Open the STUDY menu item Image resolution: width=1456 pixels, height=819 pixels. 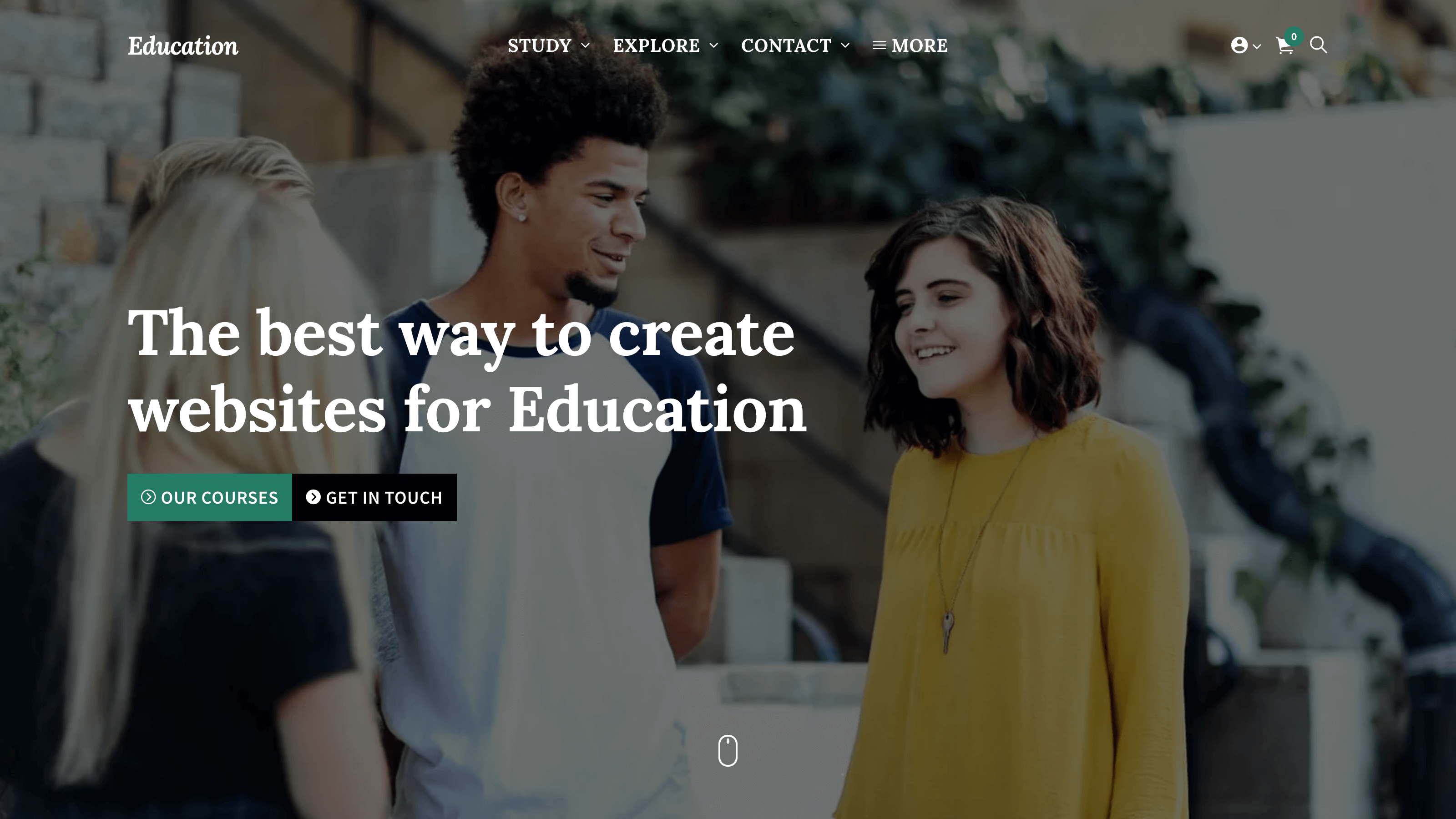(x=539, y=45)
